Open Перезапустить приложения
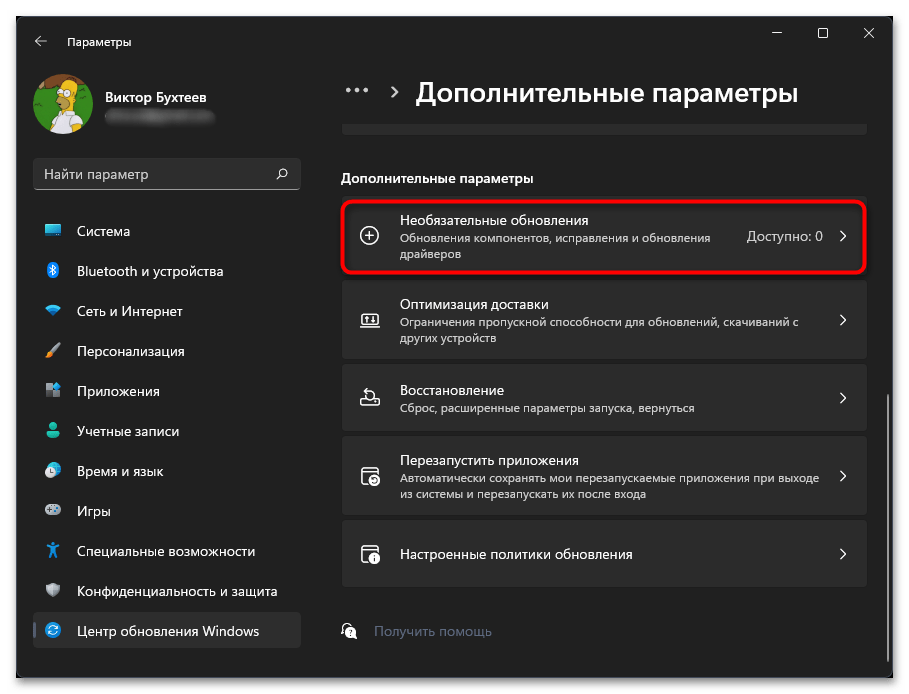 (x=604, y=476)
